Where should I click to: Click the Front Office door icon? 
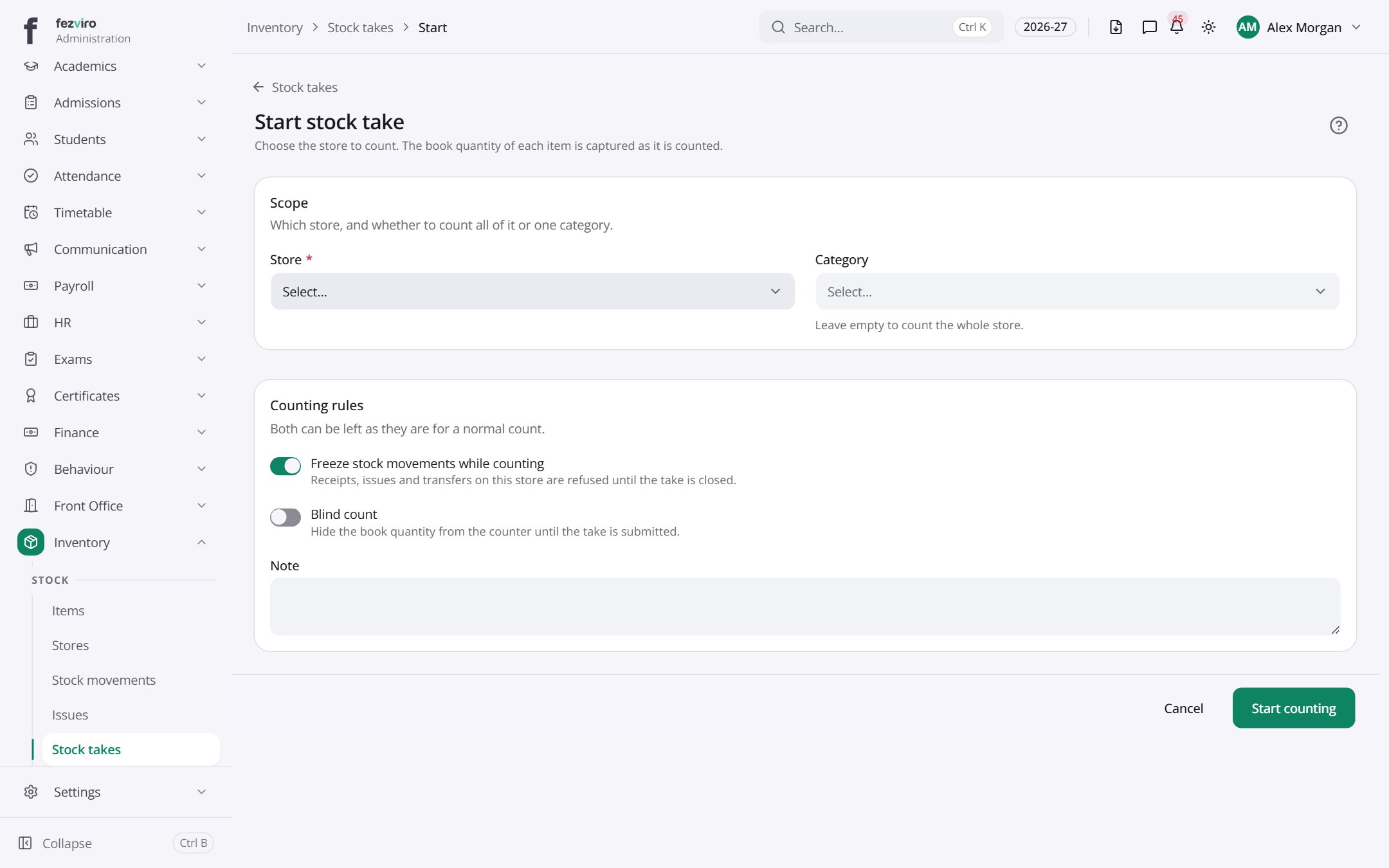point(31,505)
